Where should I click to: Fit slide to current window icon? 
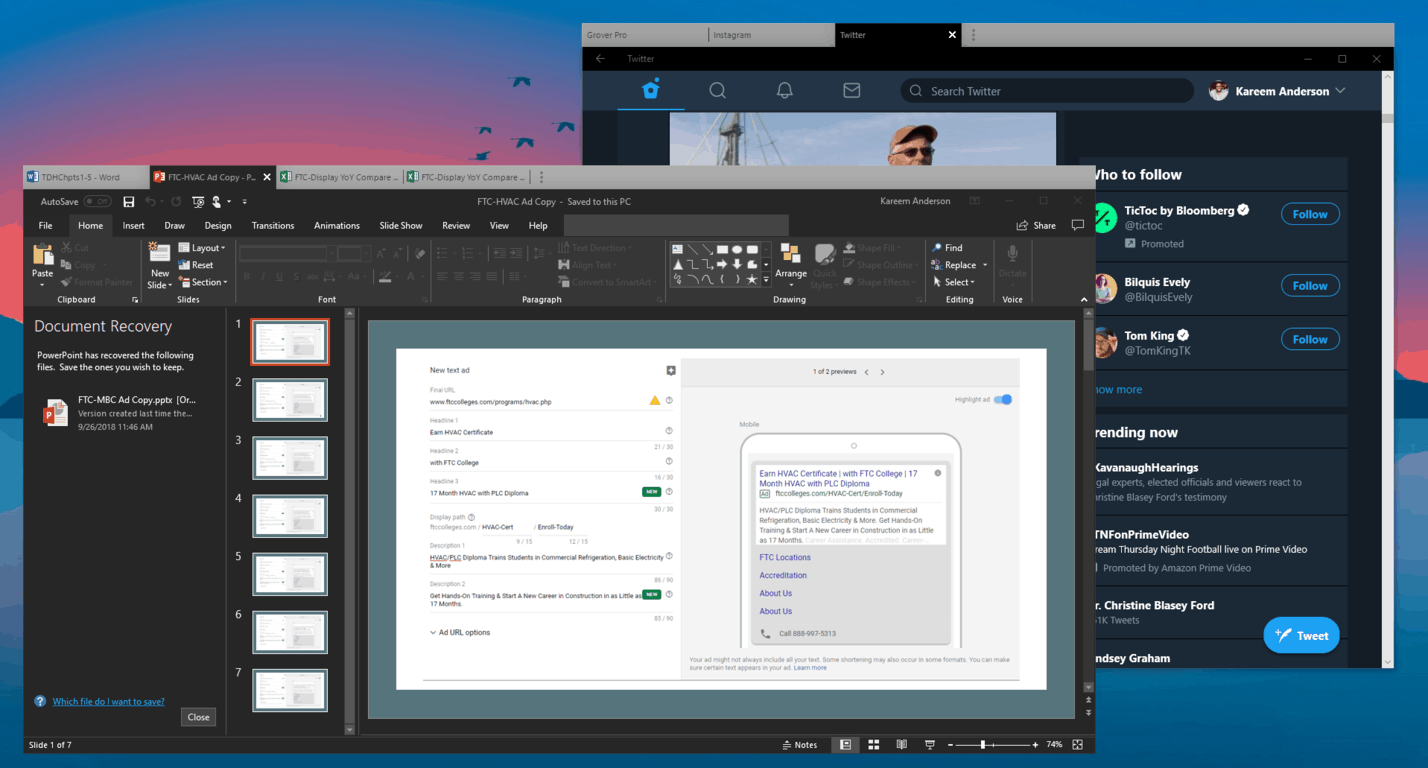click(1078, 745)
